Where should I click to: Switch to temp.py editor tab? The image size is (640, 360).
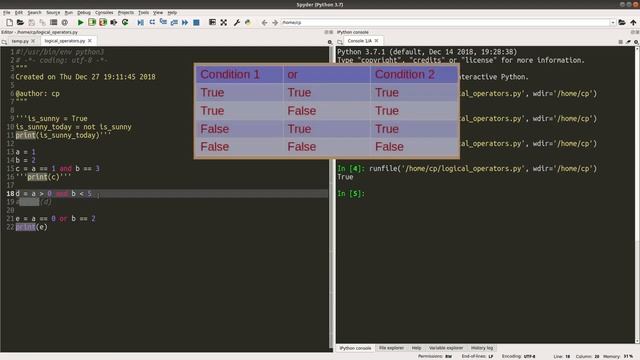point(20,41)
